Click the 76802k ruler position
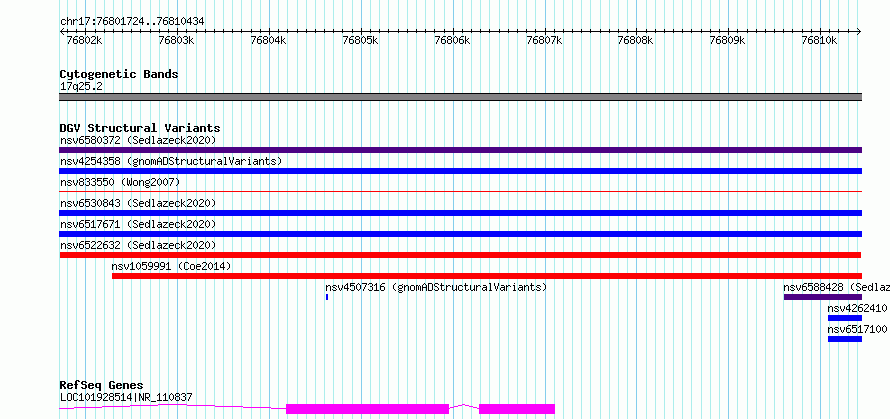Image resolution: width=890 pixels, height=419 pixels. pyautogui.click(x=84, y=41)
